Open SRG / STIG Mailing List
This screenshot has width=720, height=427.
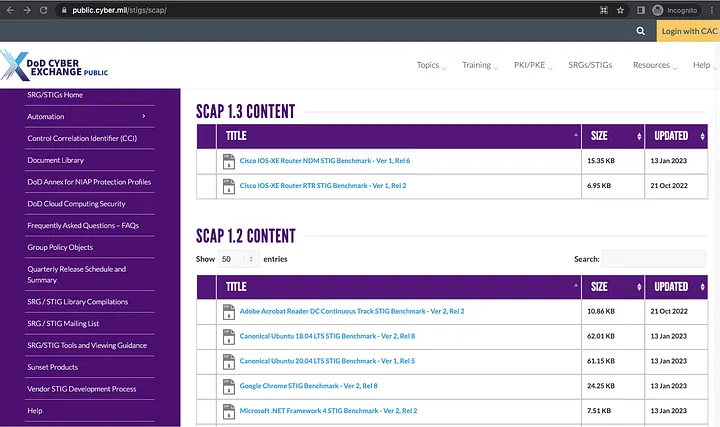click(63, 323)
